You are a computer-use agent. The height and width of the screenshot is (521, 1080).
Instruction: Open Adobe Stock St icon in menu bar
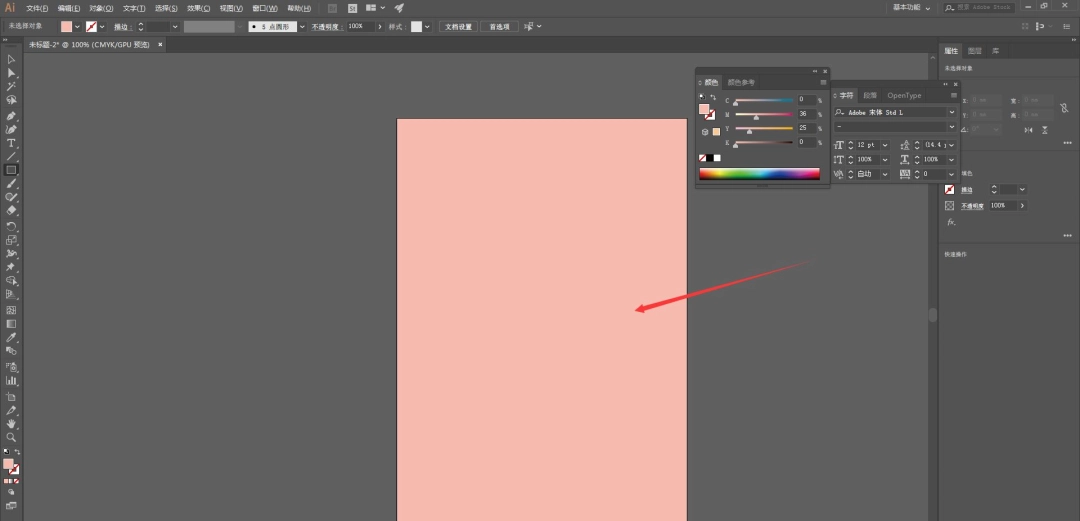tap(353, 8)
